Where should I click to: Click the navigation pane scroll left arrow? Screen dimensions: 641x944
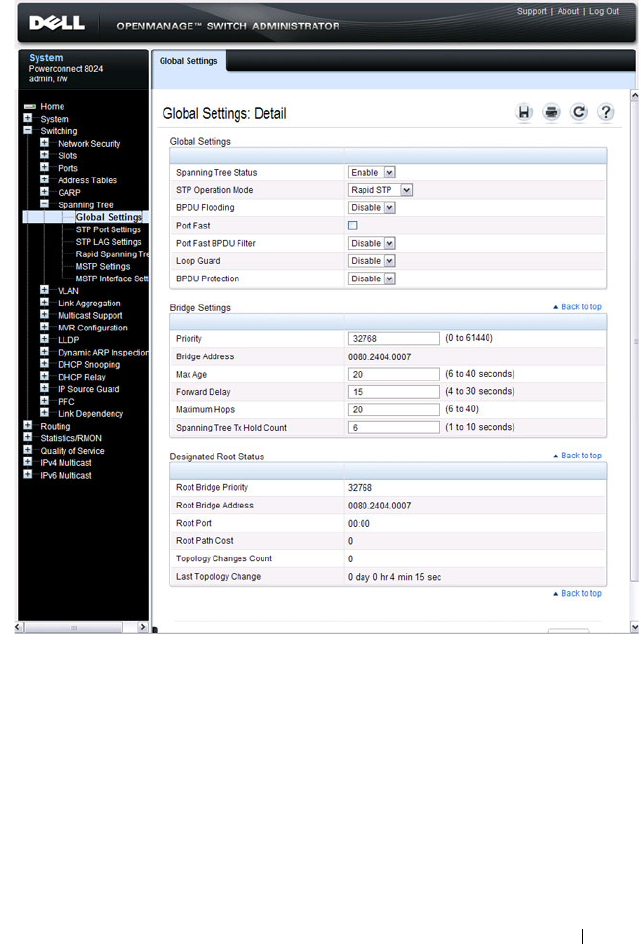(x=19, y=627)
